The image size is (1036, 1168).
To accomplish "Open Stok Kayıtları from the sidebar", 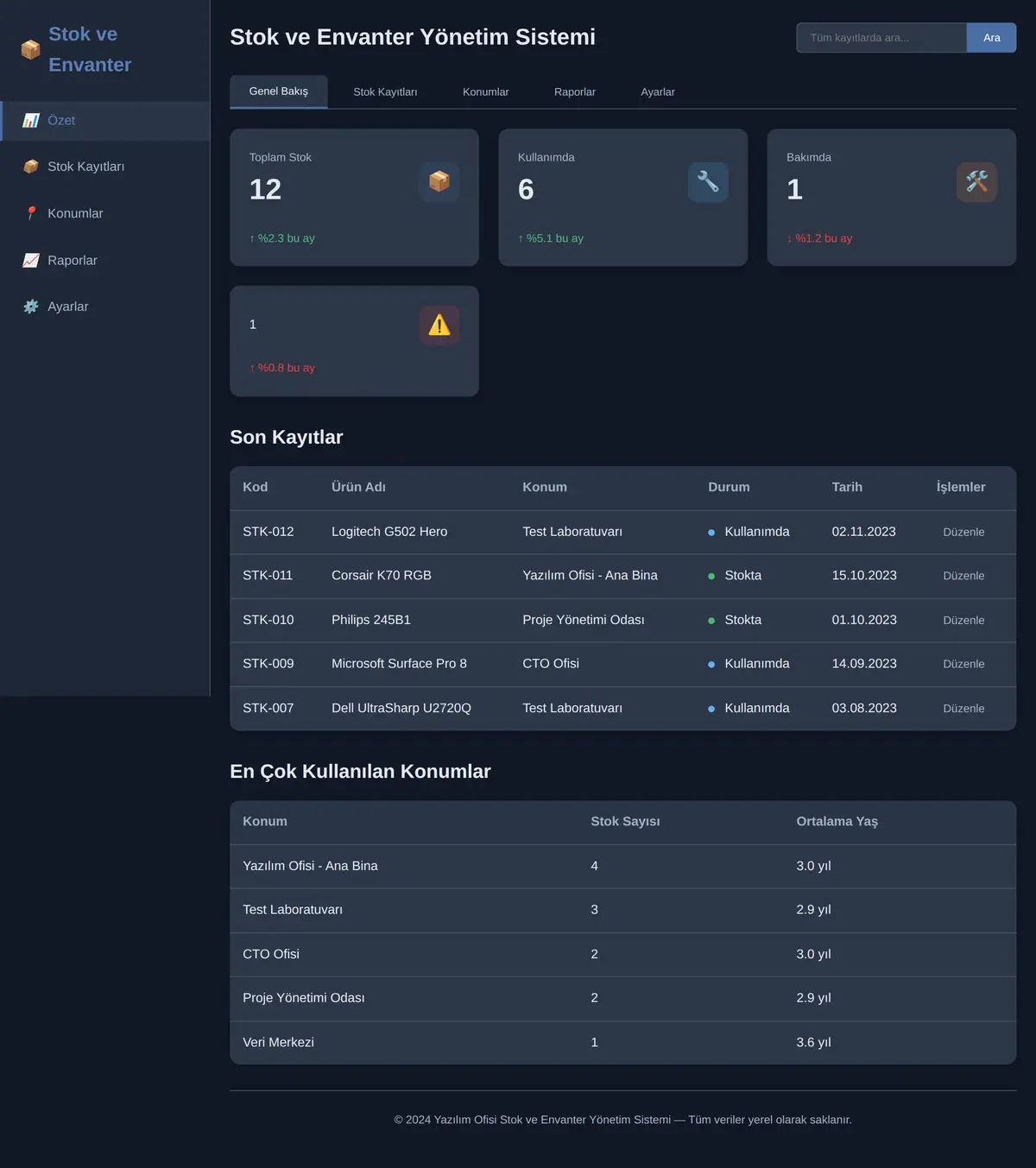I will pyautogui.click(x=105, y=167).
